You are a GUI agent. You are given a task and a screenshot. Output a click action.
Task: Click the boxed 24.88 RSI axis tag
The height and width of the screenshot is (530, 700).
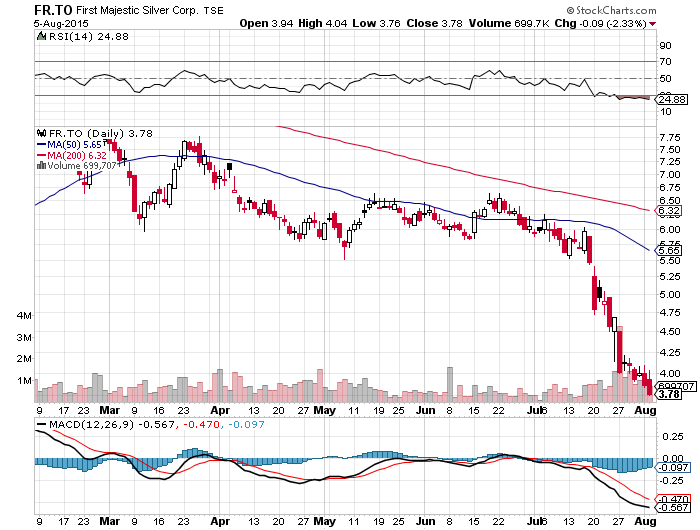point(672,99)
